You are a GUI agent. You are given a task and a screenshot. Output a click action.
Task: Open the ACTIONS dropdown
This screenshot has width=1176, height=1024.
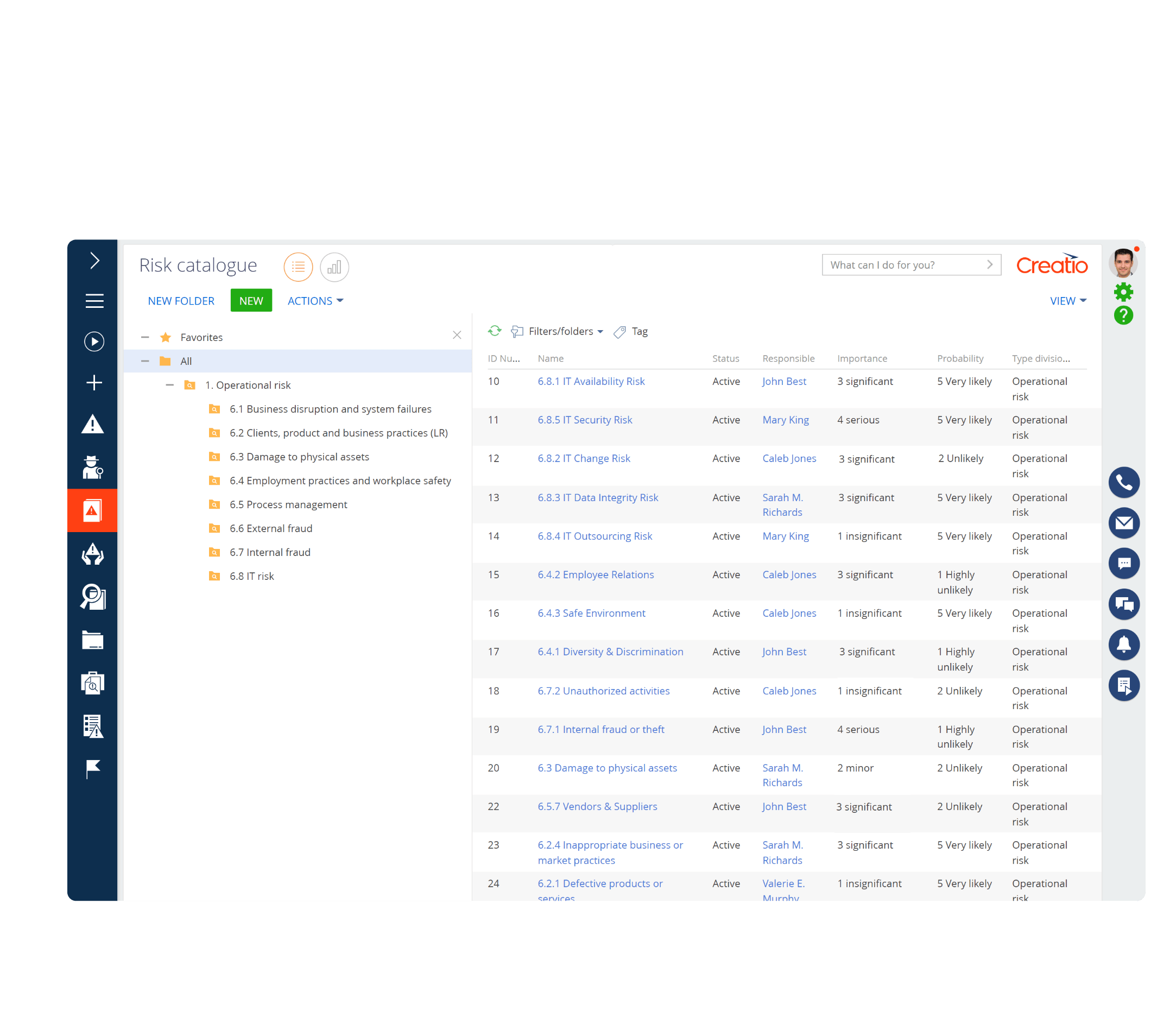tap(315, 301)
